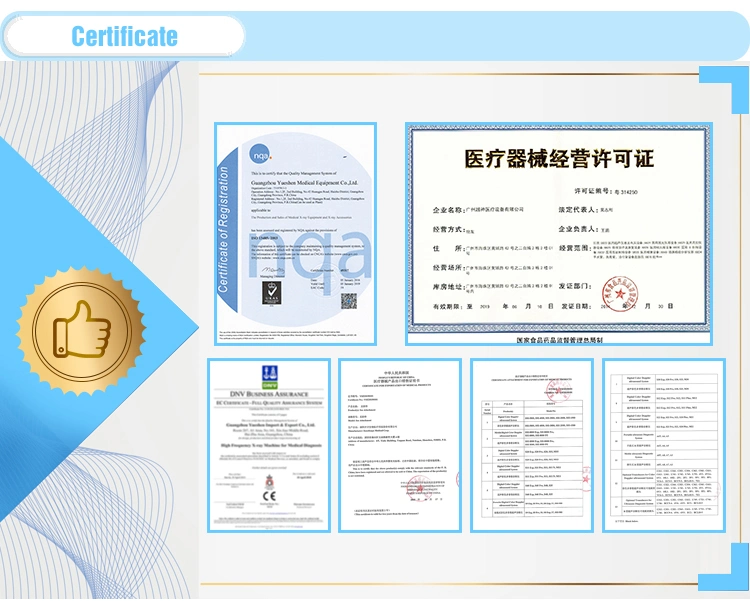Click the blue corner bracket at bottom right
Screen dimensions: 750x603
(724, 567)
